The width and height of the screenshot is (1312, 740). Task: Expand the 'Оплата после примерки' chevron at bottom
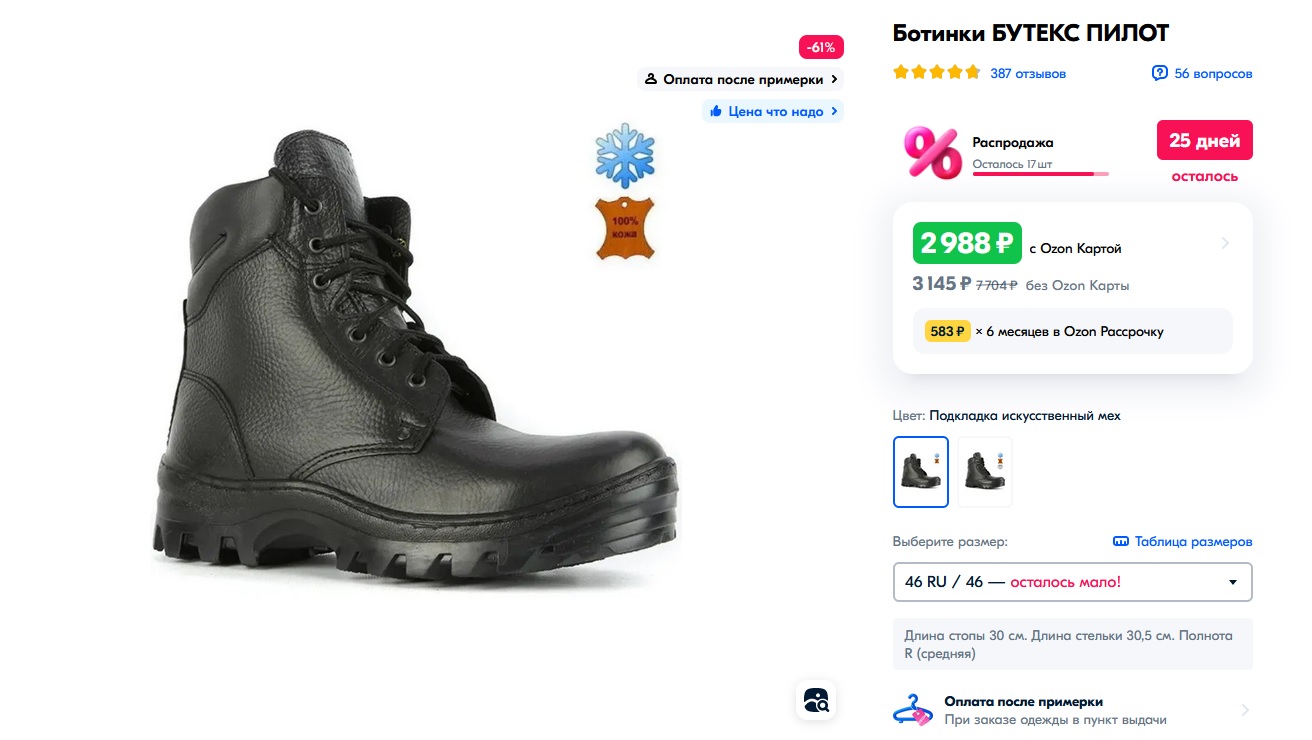click(x=1245, y=710)
